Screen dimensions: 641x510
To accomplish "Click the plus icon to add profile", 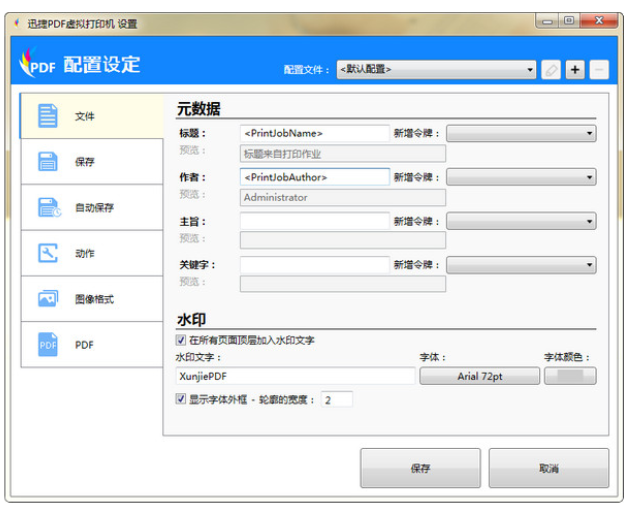I will pos(575,69).
